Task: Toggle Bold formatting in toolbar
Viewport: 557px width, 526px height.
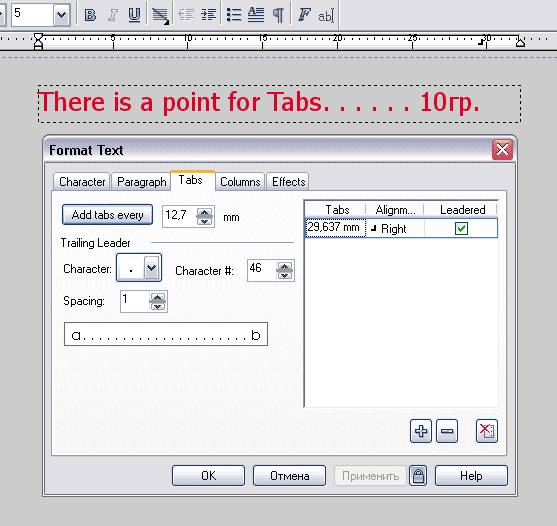Action: pyautogui.click(x=90, y=15)
